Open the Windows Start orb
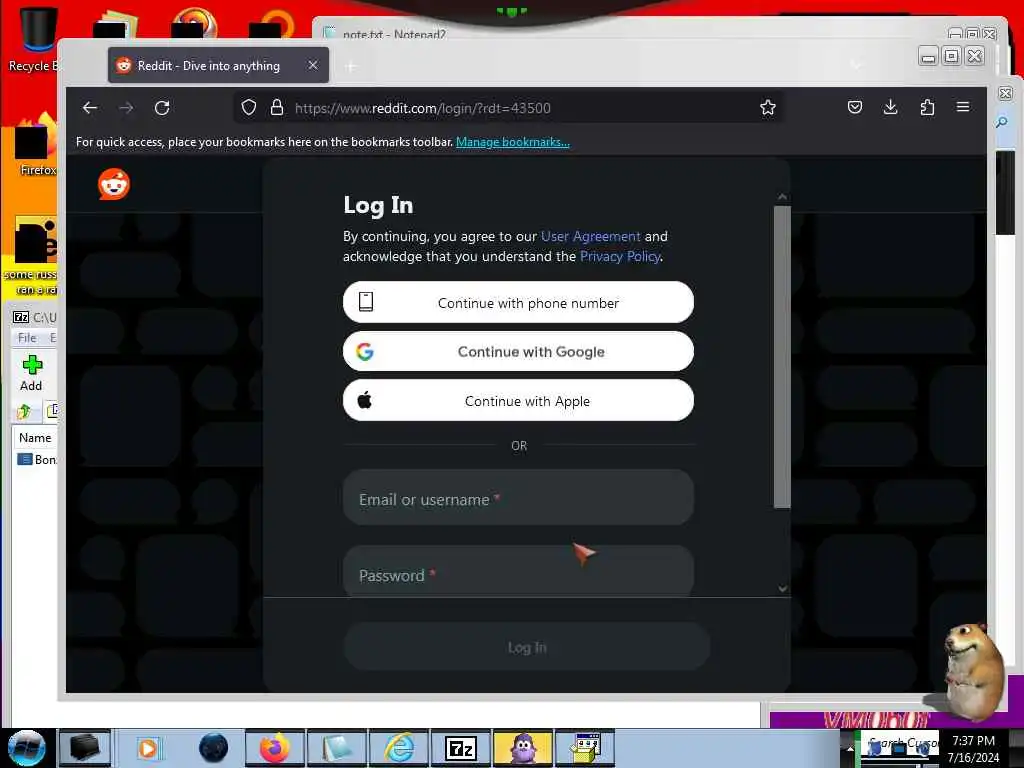Viewport: 1024px width, 768px height. (27, 748)
